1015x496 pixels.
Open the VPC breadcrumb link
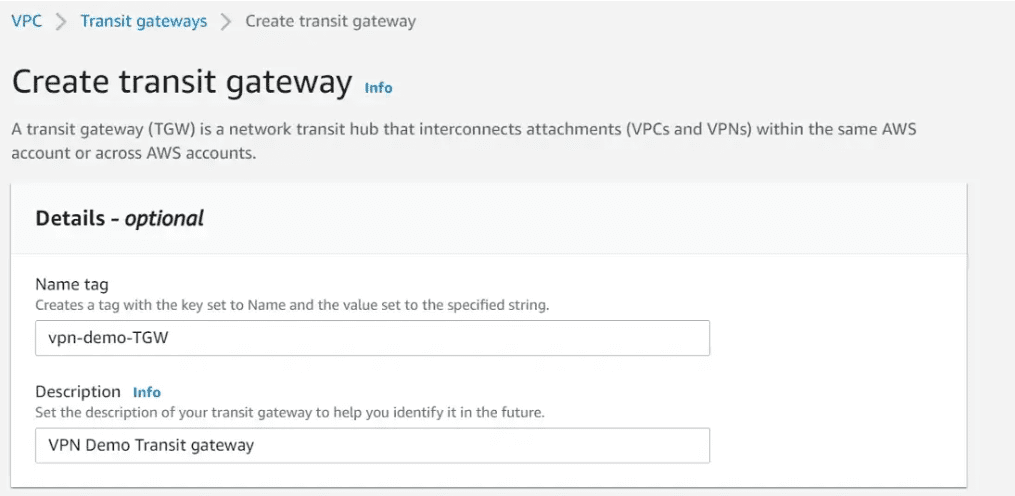click(27, 21)
